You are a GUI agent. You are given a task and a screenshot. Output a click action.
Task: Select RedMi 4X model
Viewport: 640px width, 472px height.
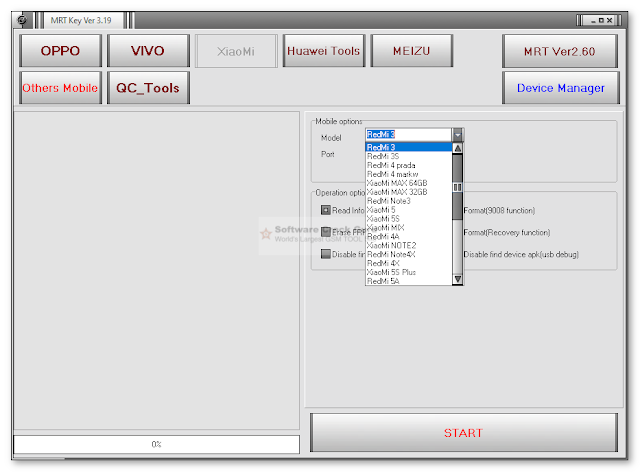(409, 263)
